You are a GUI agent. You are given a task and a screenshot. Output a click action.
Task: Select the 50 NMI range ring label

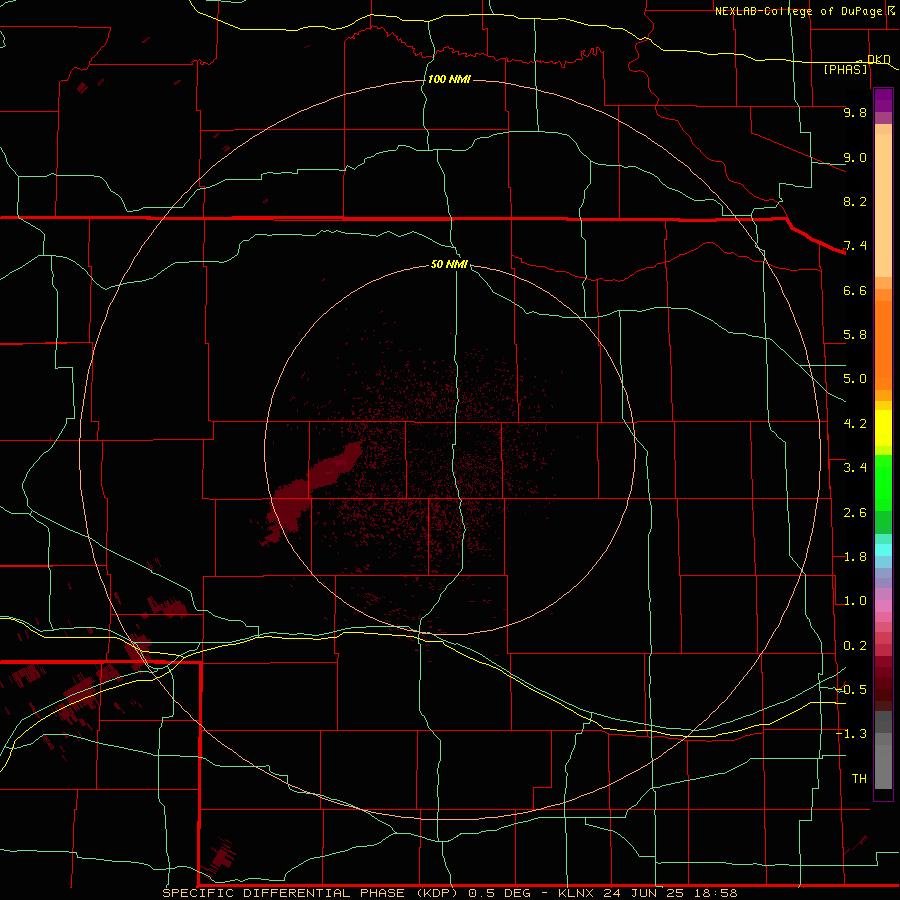449,264
